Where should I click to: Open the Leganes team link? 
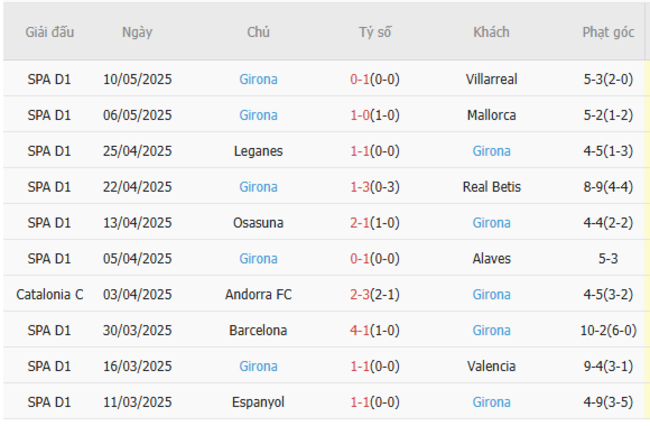(x=258, y=151)
